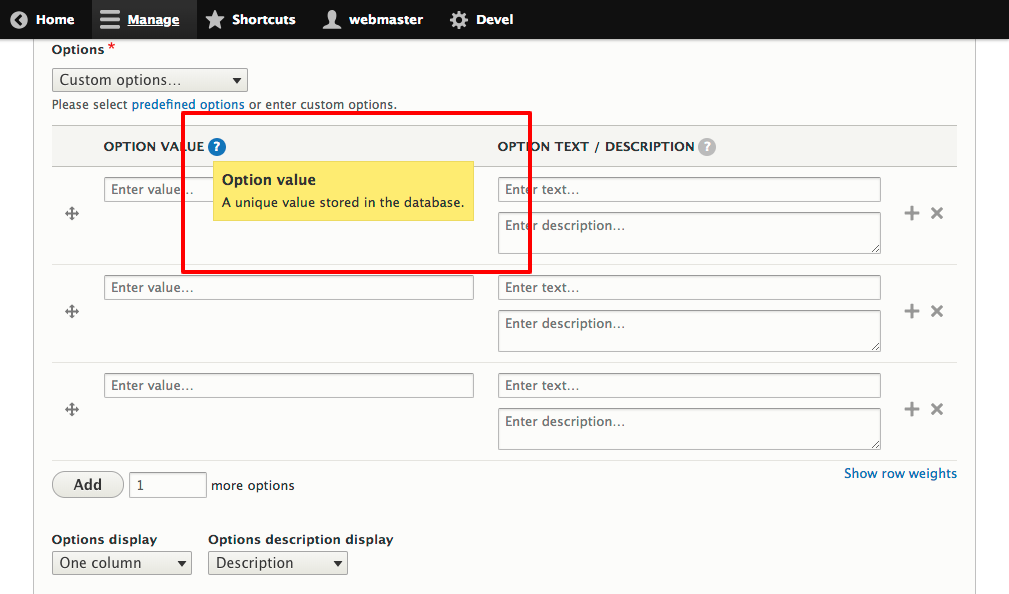Screen dimensions: 1009x594
Task: Open the webmaster user menu
Action: tap(372, 19)
